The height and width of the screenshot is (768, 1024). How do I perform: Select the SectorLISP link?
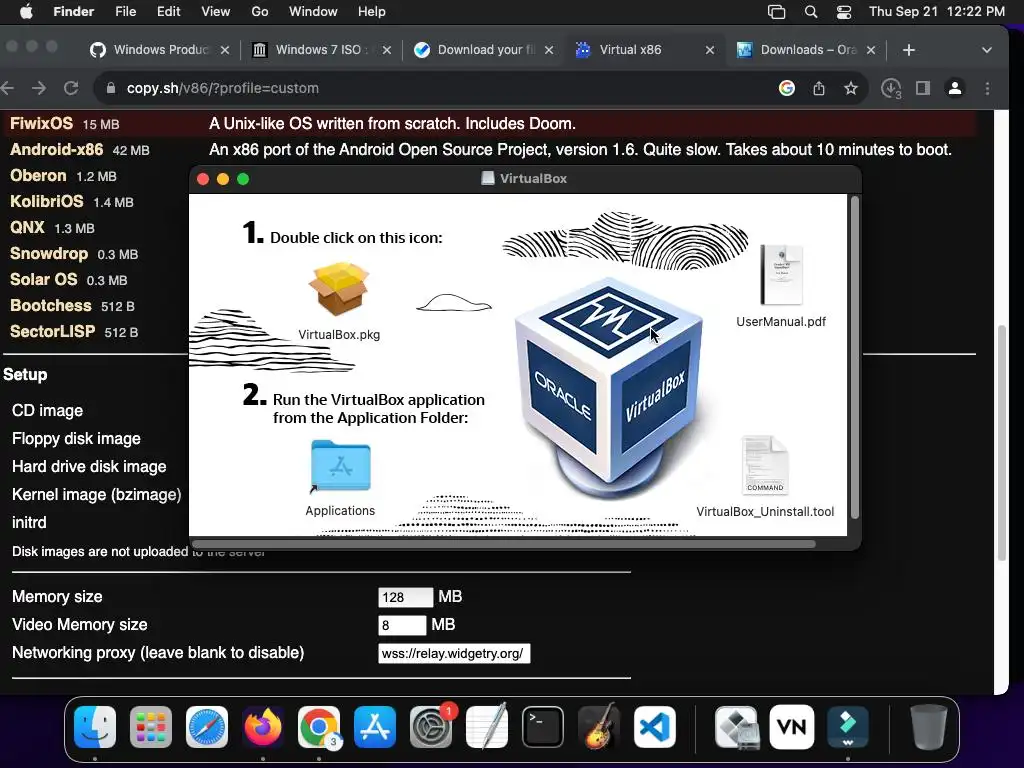(52, 331)
